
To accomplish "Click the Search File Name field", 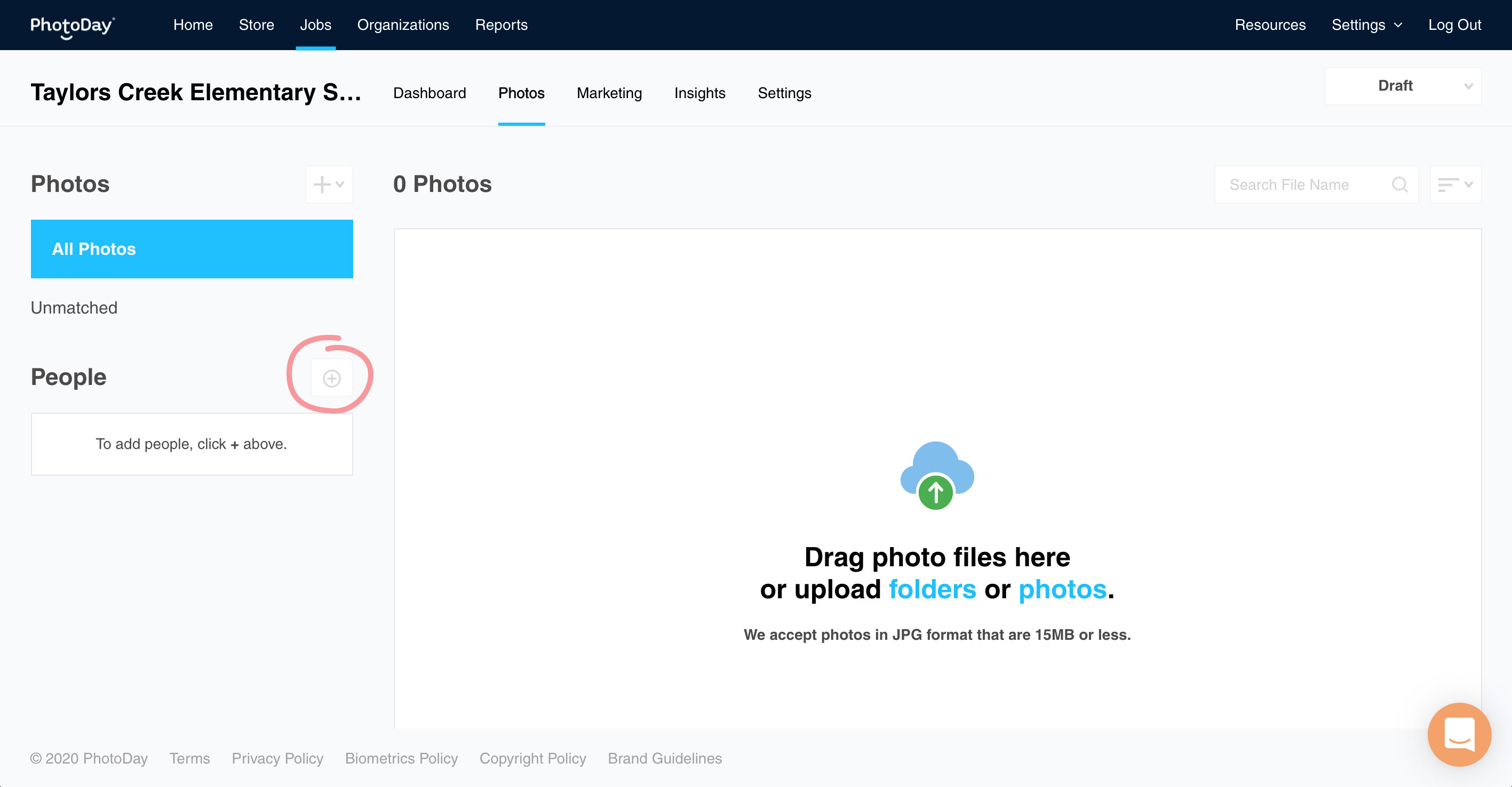I will click(x=1303, y=184).
